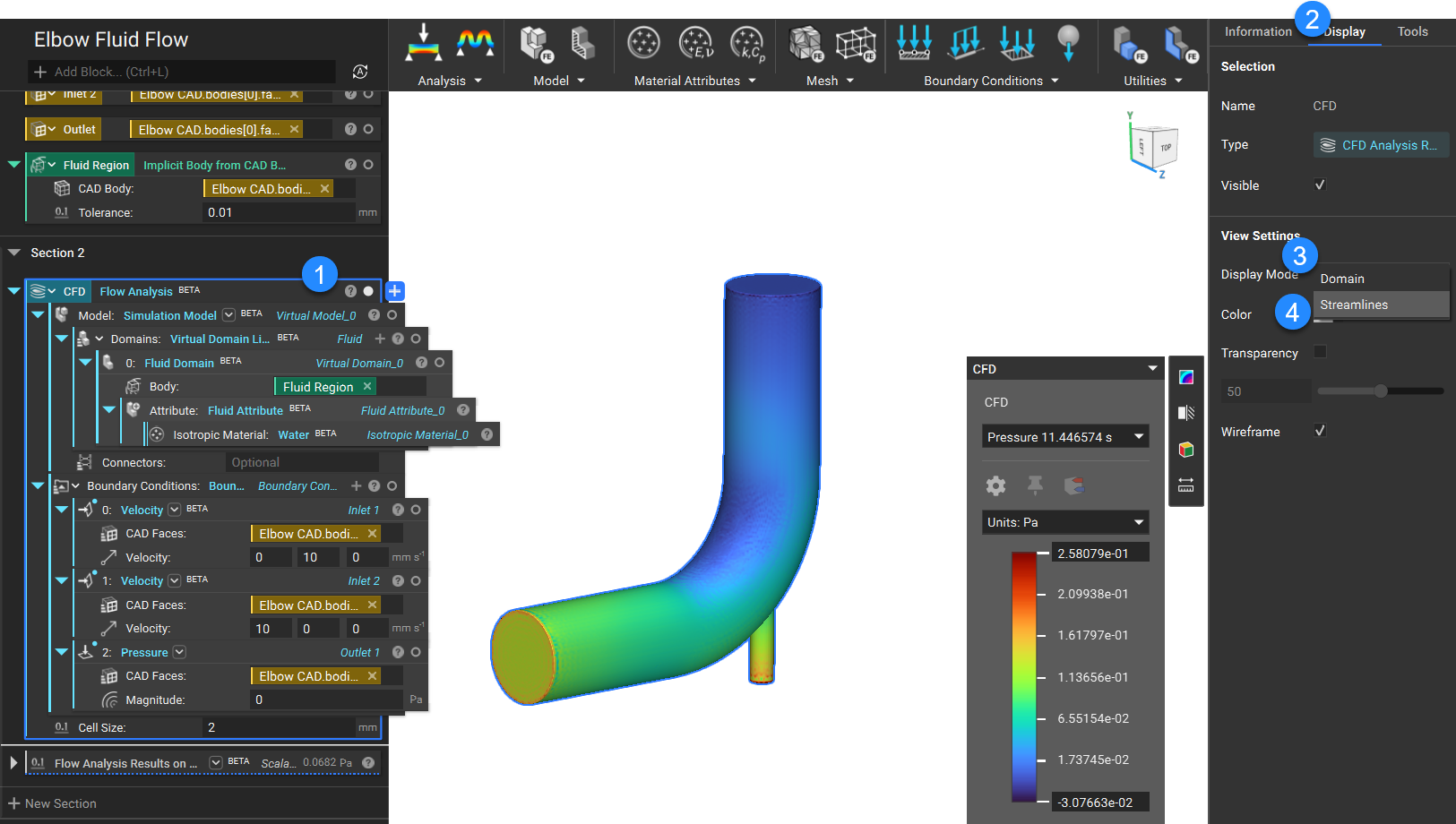1456x824 pixels.
Task: Collapse the Section 2 group
Action: click(14, 253)
